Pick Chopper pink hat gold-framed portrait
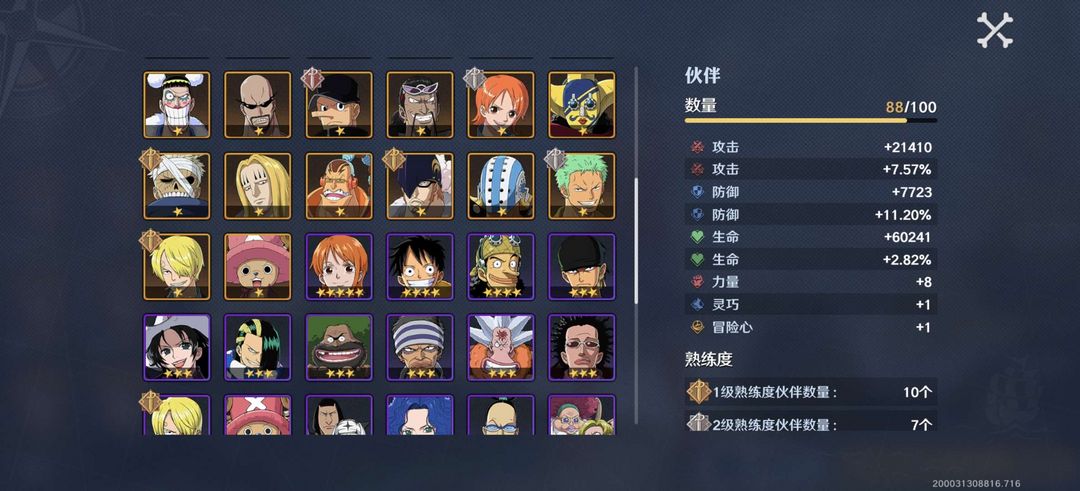The height and width of the screenshot is (491, 1080). [258, 267]
